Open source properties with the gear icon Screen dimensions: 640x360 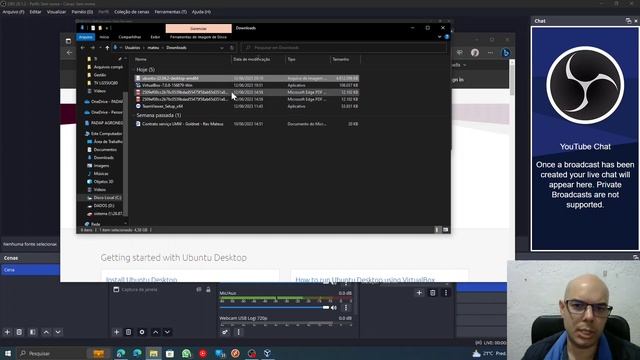[142, 332]
